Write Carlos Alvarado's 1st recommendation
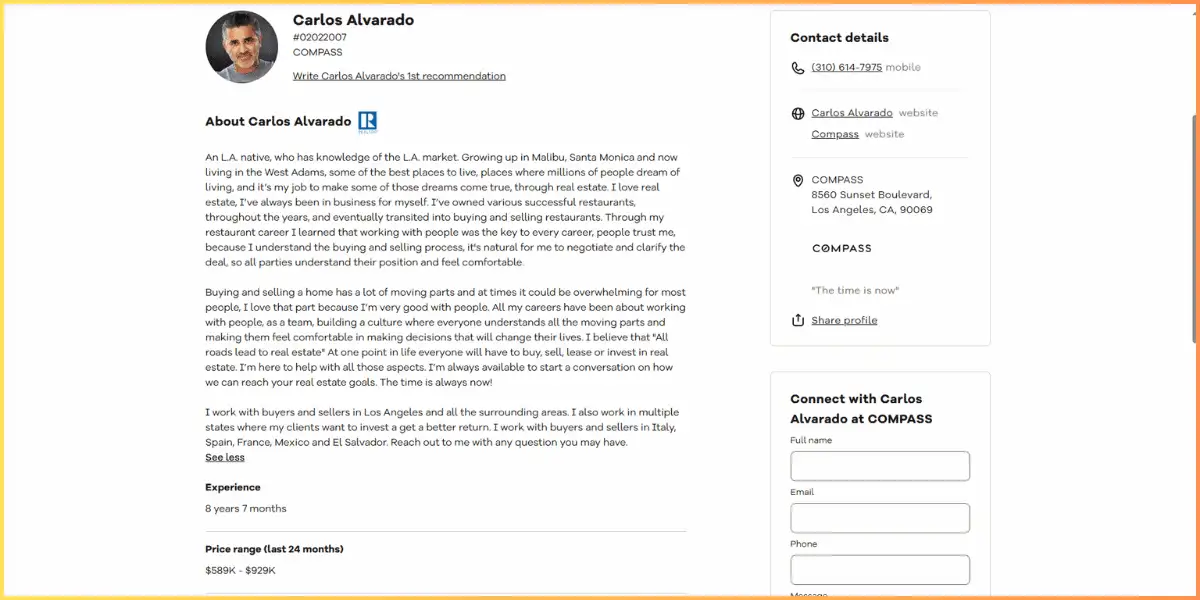This screenshot has width=1200, height=600. (x=399, y=76)
